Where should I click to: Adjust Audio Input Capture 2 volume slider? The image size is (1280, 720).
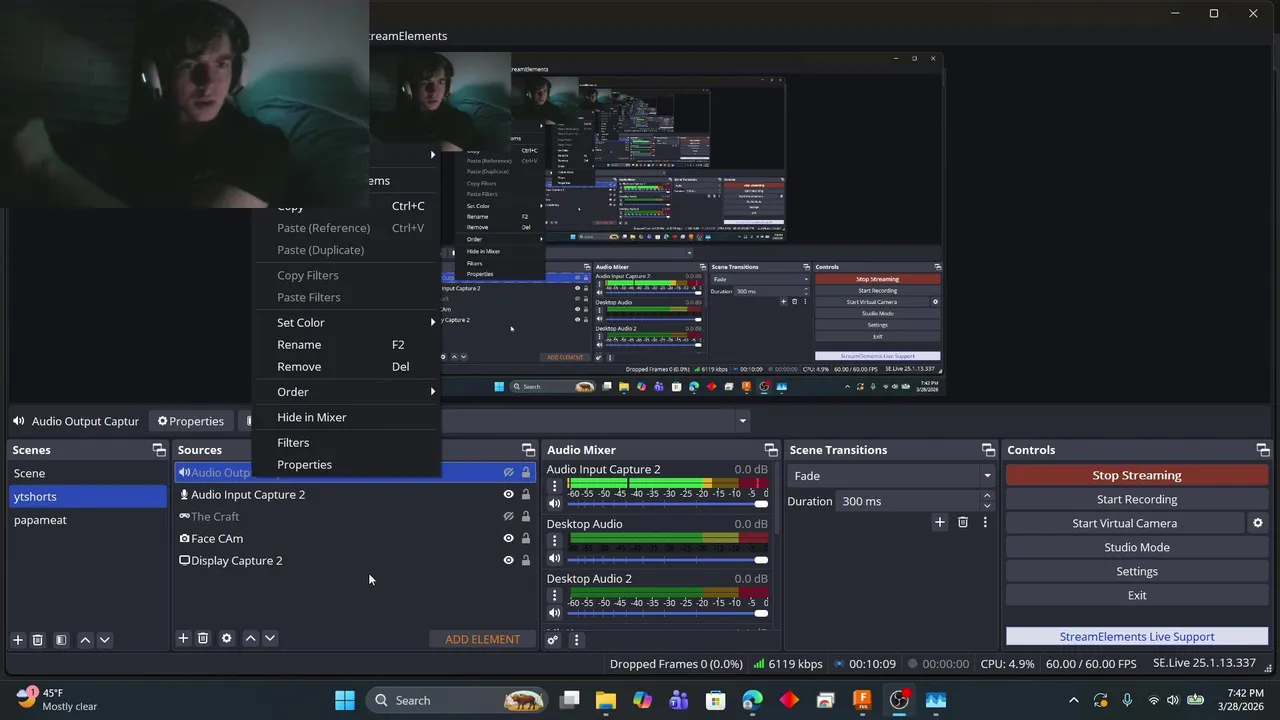coord(667,504)
